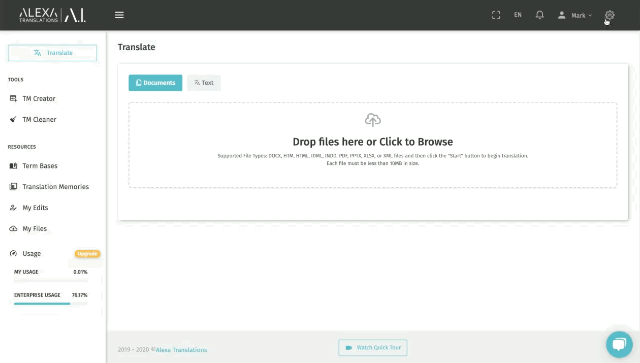The height and width of the screenshot is (363, 640).
Task: Open the EN language selector
Action: 518,15
